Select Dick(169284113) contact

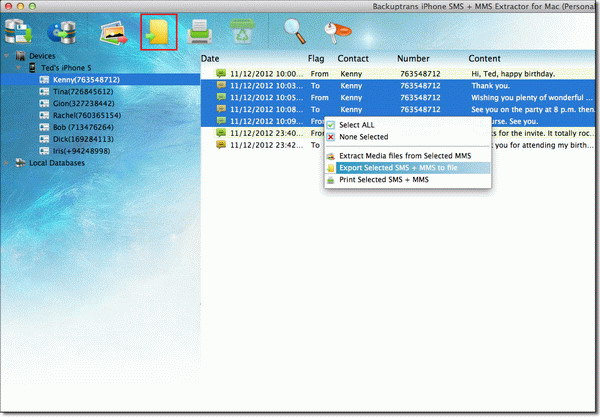[83, 139]
